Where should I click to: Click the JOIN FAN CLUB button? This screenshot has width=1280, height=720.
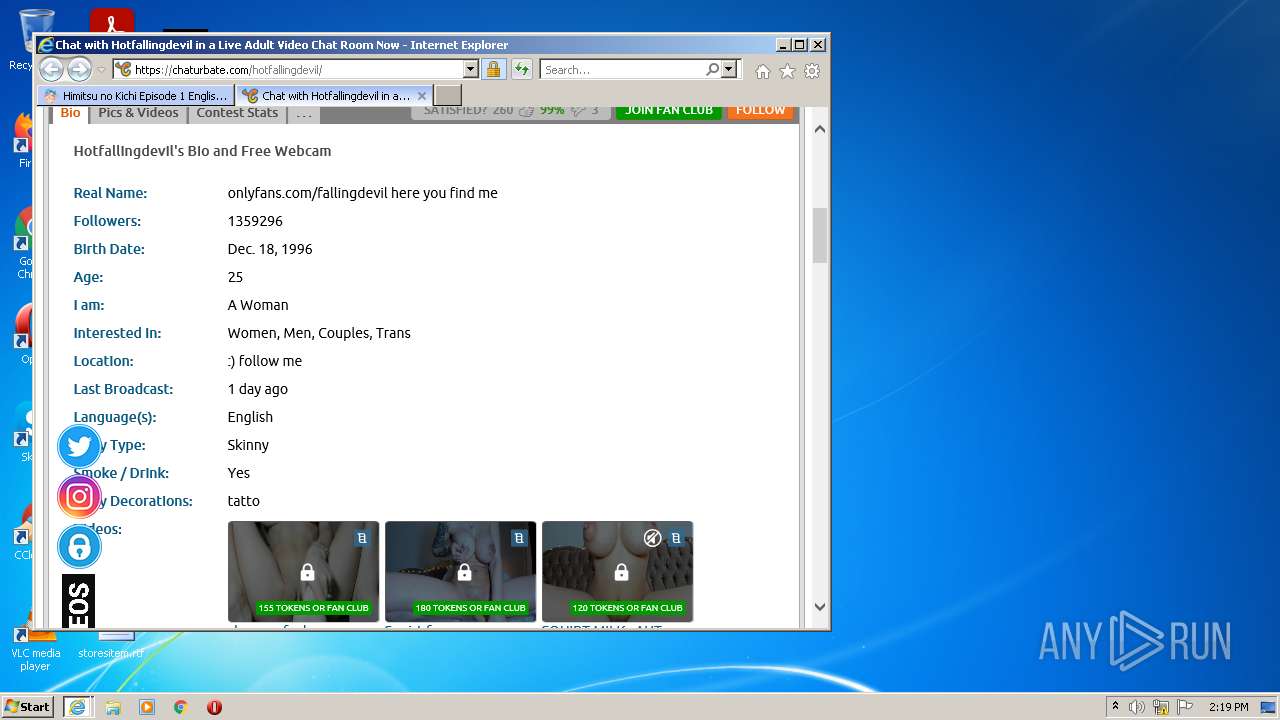coord(669,110)
